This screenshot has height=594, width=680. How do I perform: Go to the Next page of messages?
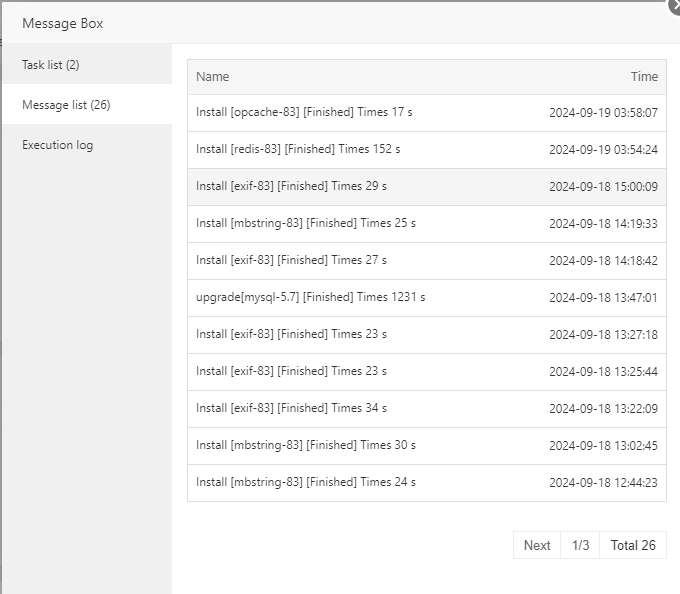tap(537, 545)
